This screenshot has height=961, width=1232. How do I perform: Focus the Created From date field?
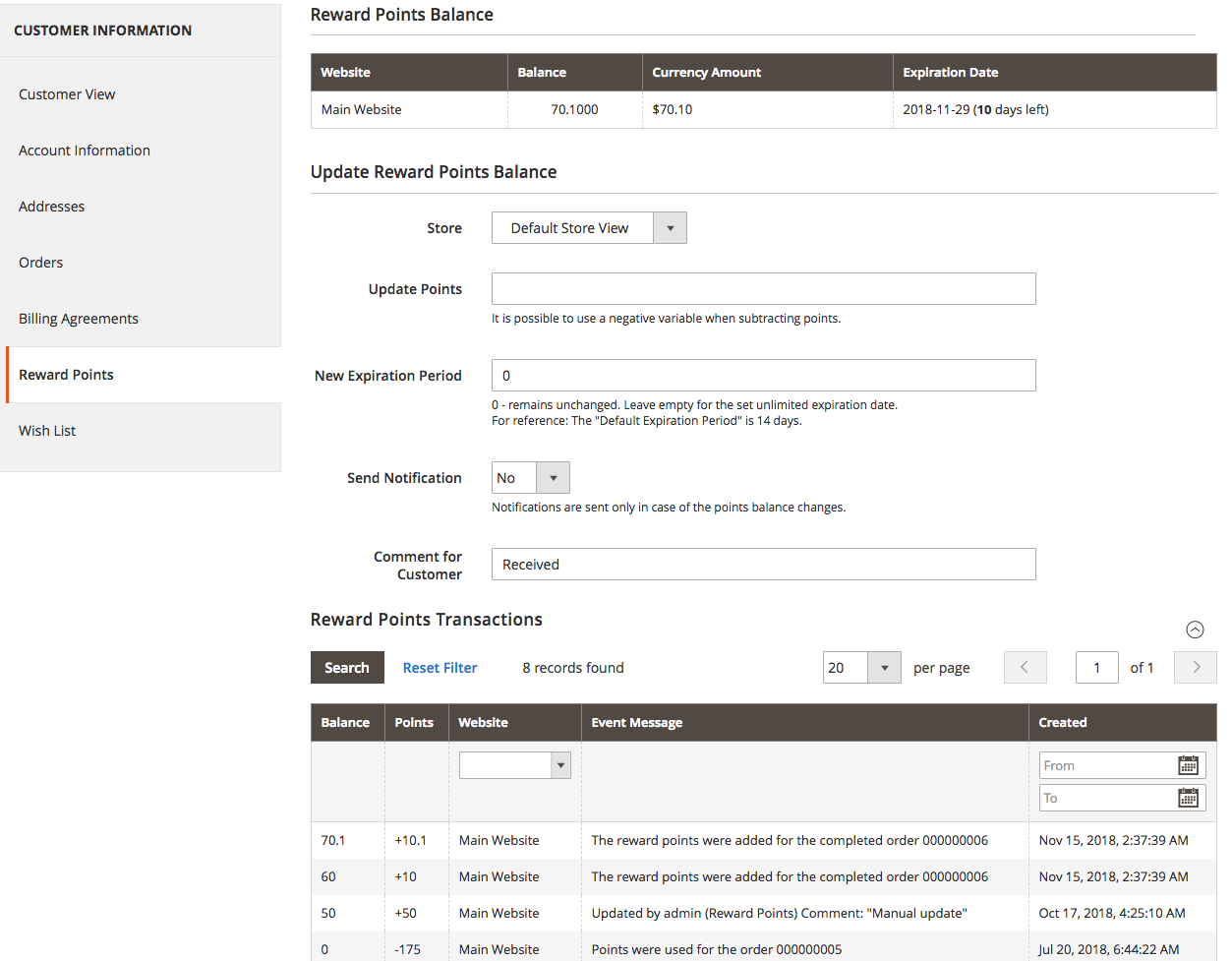tap(1108, 765)
